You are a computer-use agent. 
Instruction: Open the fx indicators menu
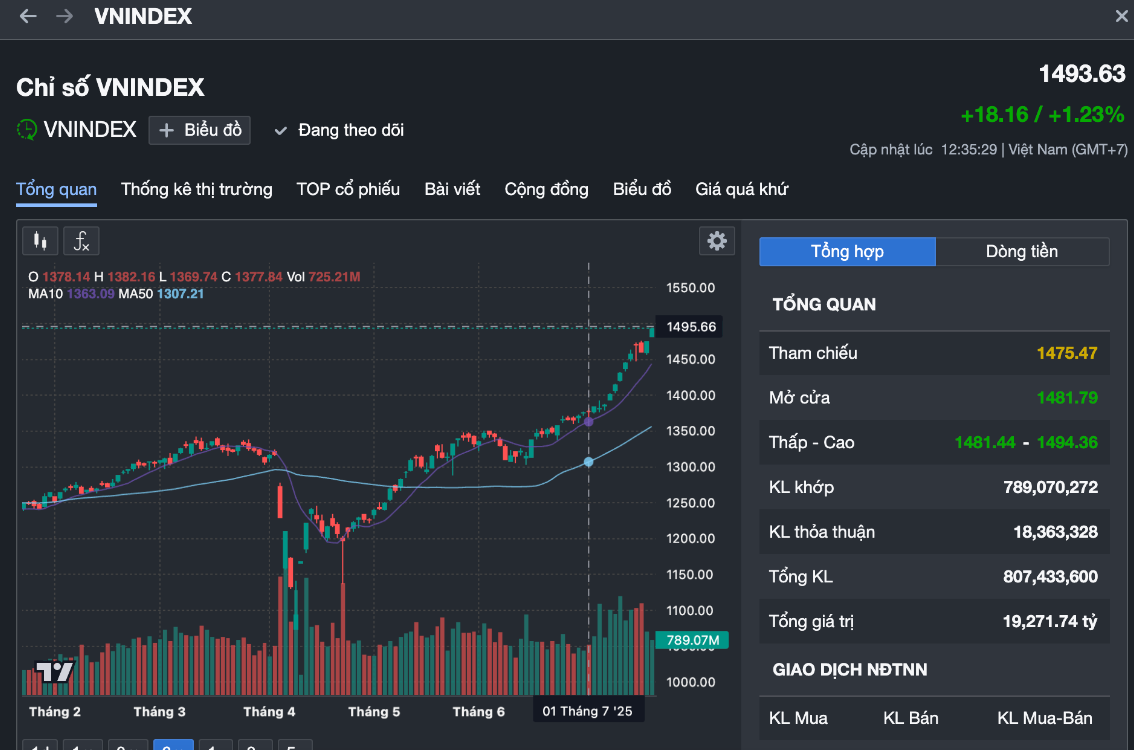[82, 241]
